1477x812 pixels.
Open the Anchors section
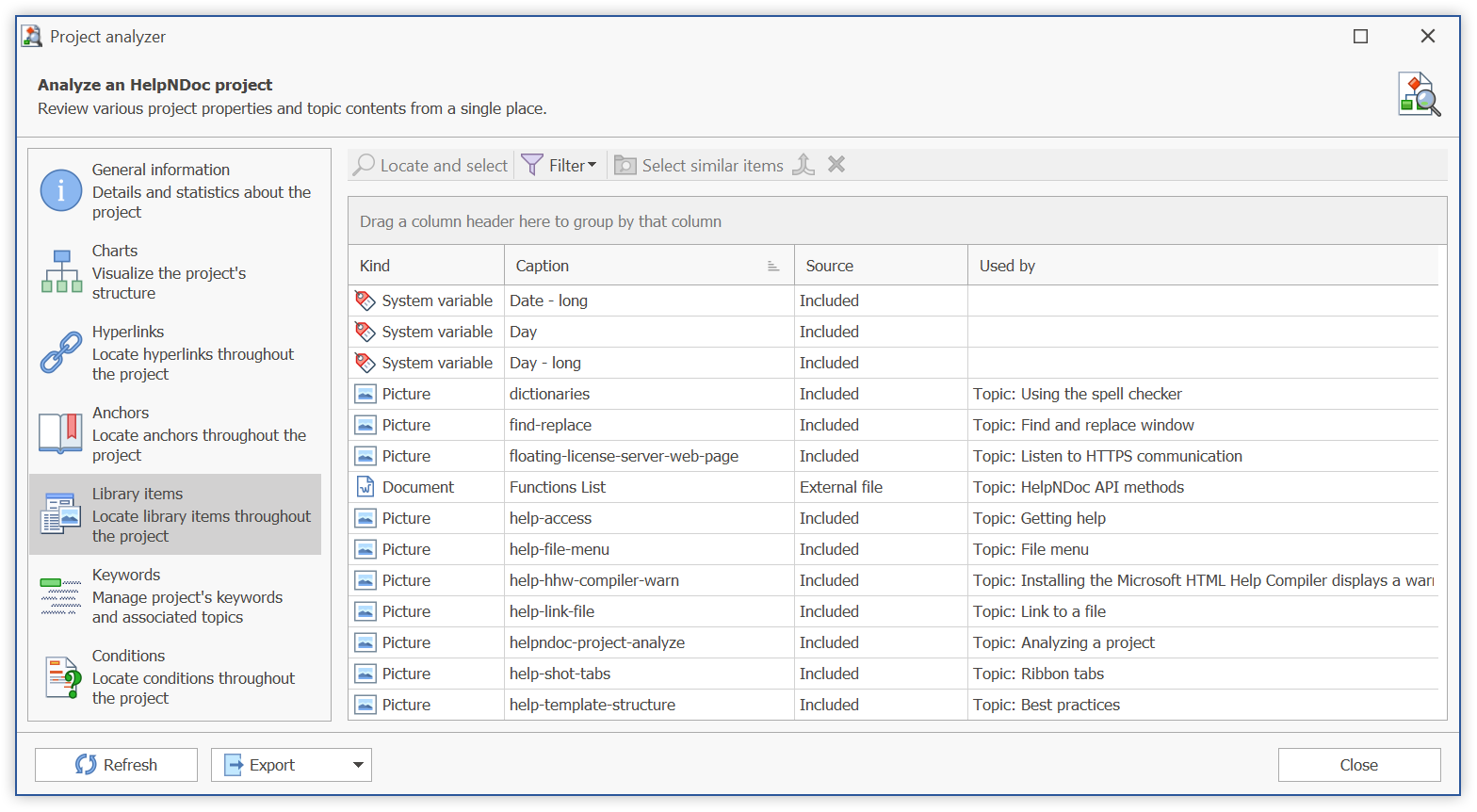175,433
